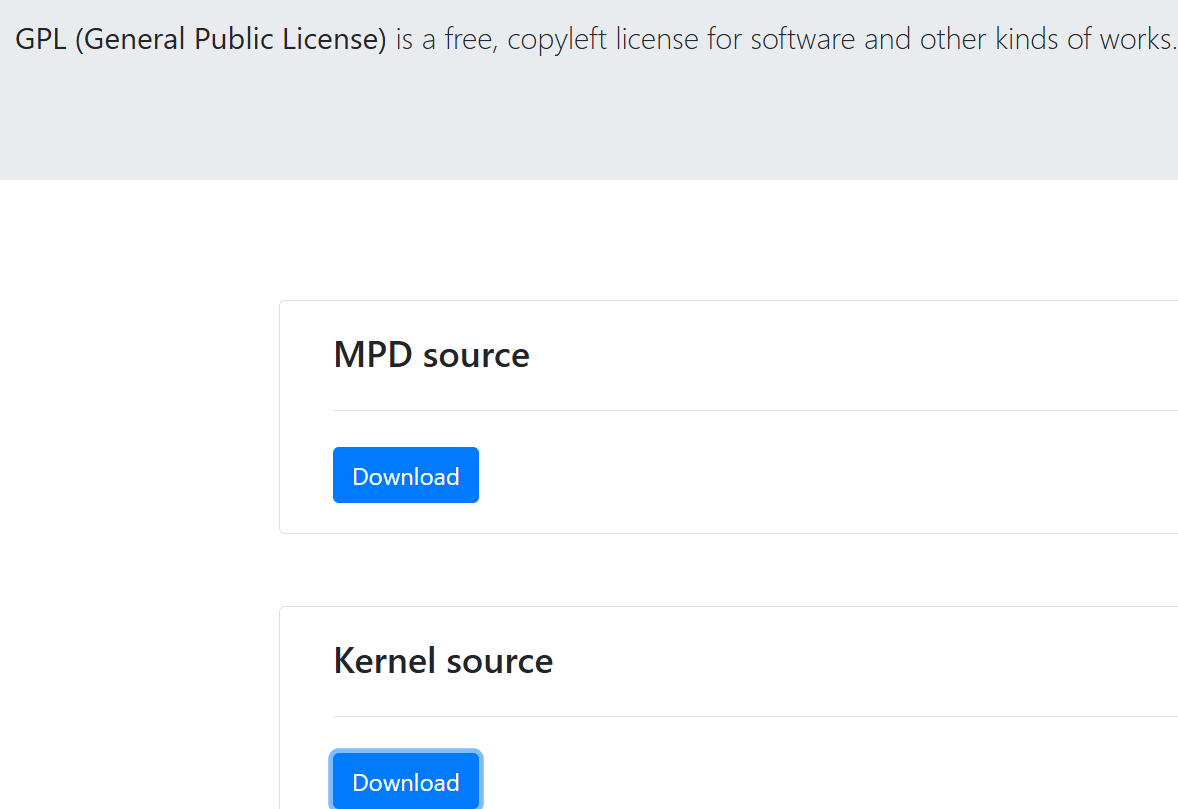This screenshot has width=1178, height=809.
Task: Click 'source' in the MPD source heading
Action: click(x=476, y=355)
